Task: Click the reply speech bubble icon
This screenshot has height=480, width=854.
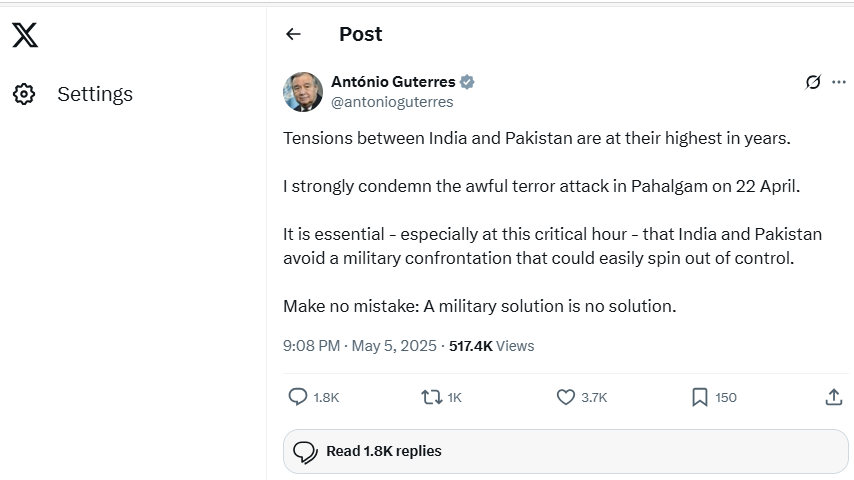Action: tap(298, 397)
